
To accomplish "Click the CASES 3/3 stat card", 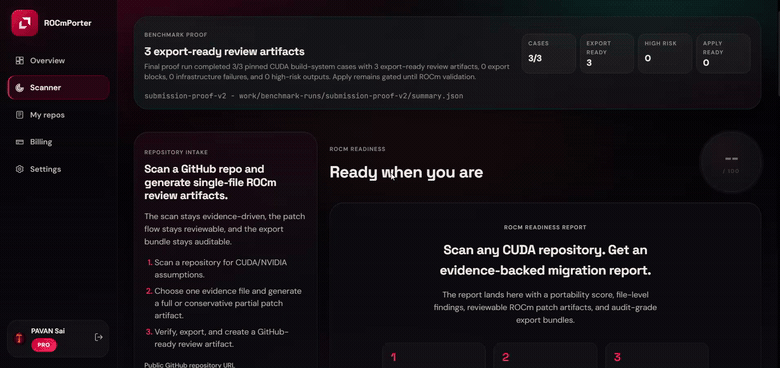I will [x=549, y=54].
